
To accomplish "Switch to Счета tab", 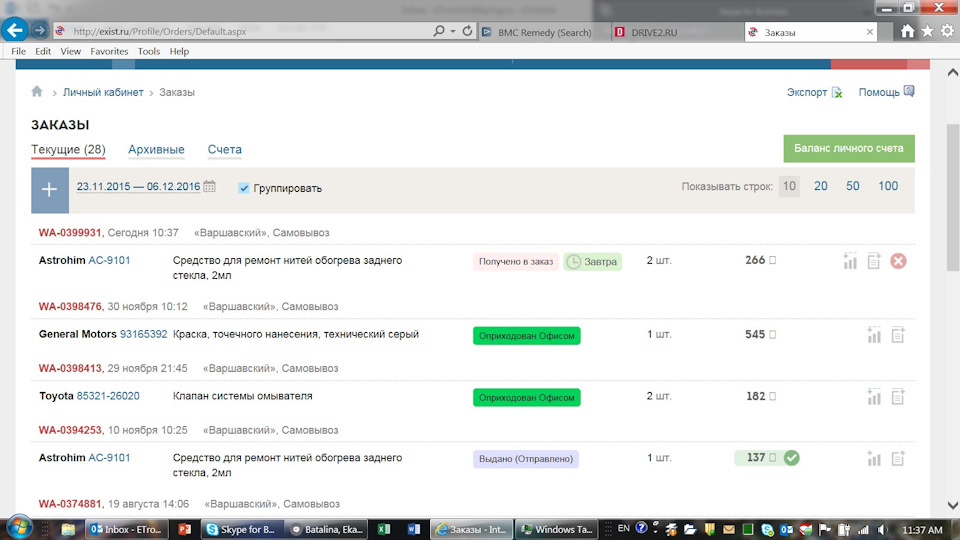I will click(225, 149).
